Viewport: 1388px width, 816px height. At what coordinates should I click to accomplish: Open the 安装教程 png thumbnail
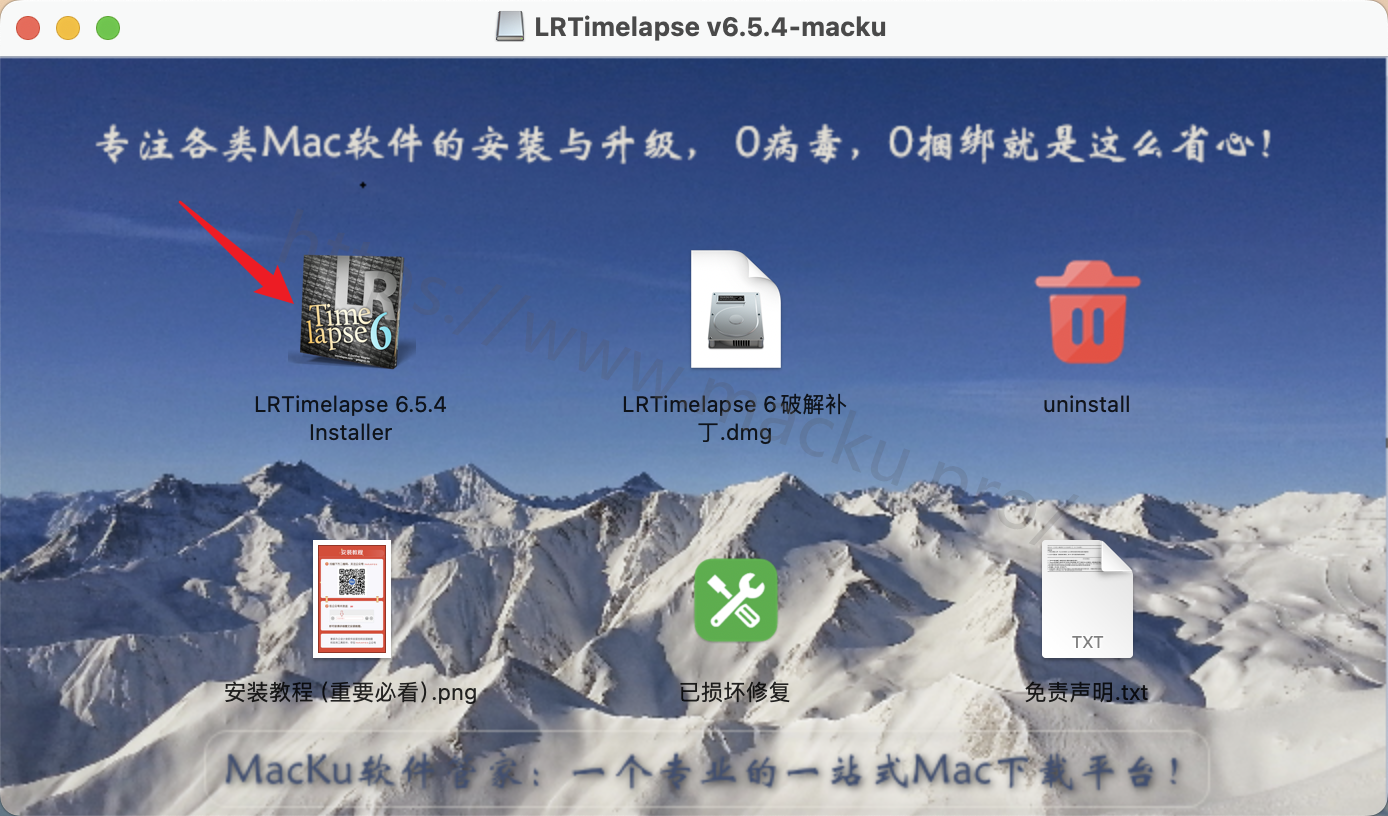pos(351,598)
